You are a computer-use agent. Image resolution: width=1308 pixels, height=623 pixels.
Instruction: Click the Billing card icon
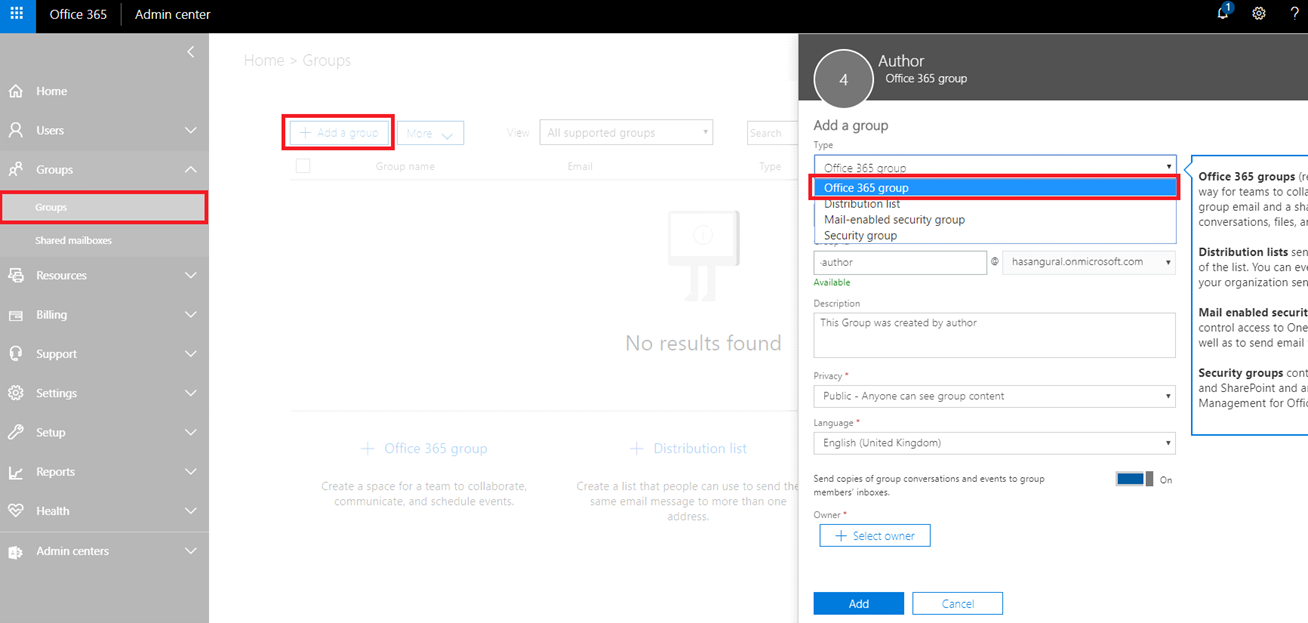click(16, 315)
